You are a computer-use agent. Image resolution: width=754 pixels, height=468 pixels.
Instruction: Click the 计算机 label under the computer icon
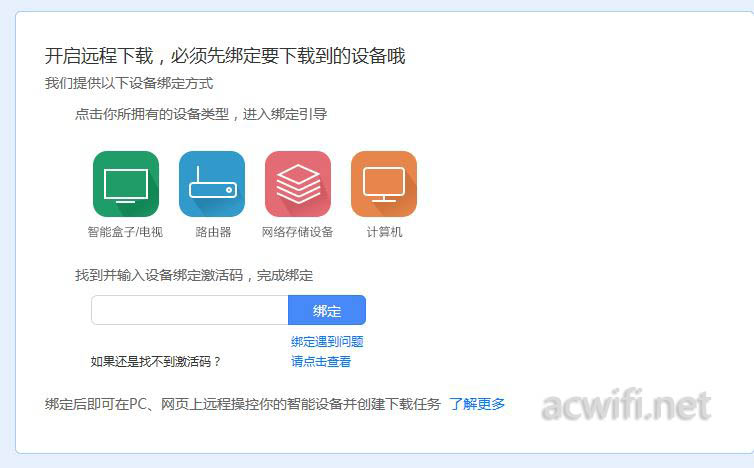384,232
